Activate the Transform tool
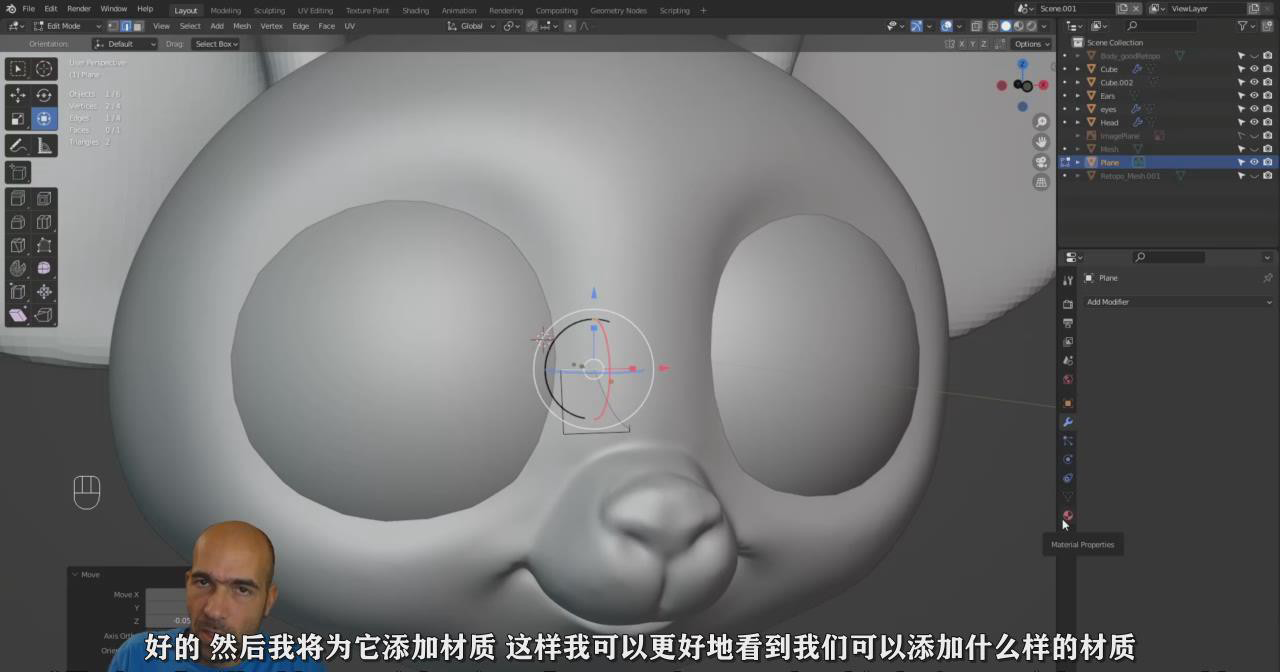1280x672 pixels. coord(44,119)
